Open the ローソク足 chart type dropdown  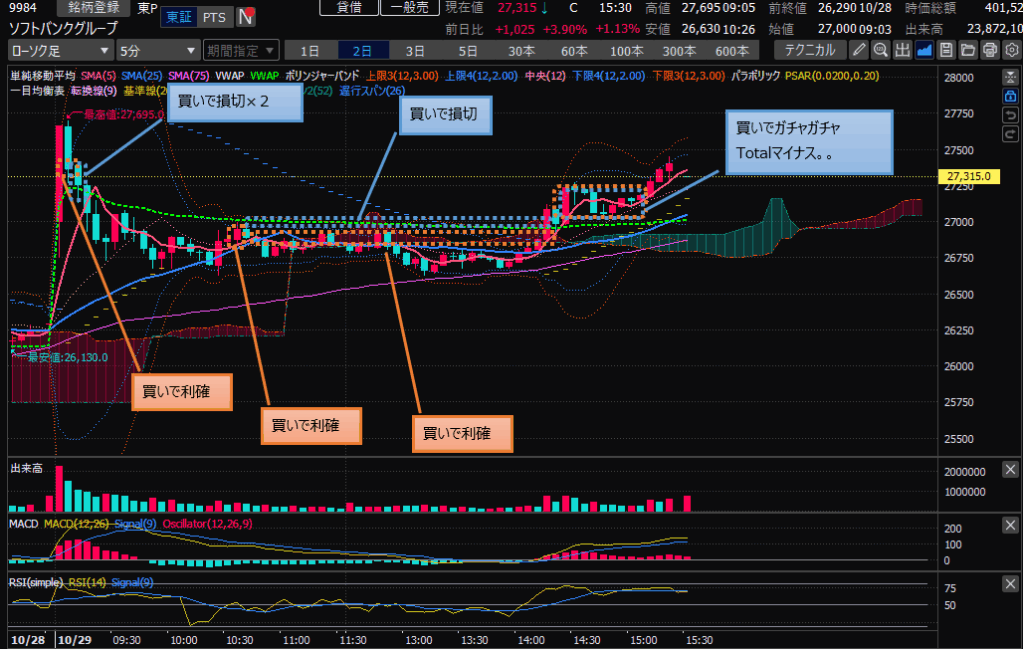59,49
